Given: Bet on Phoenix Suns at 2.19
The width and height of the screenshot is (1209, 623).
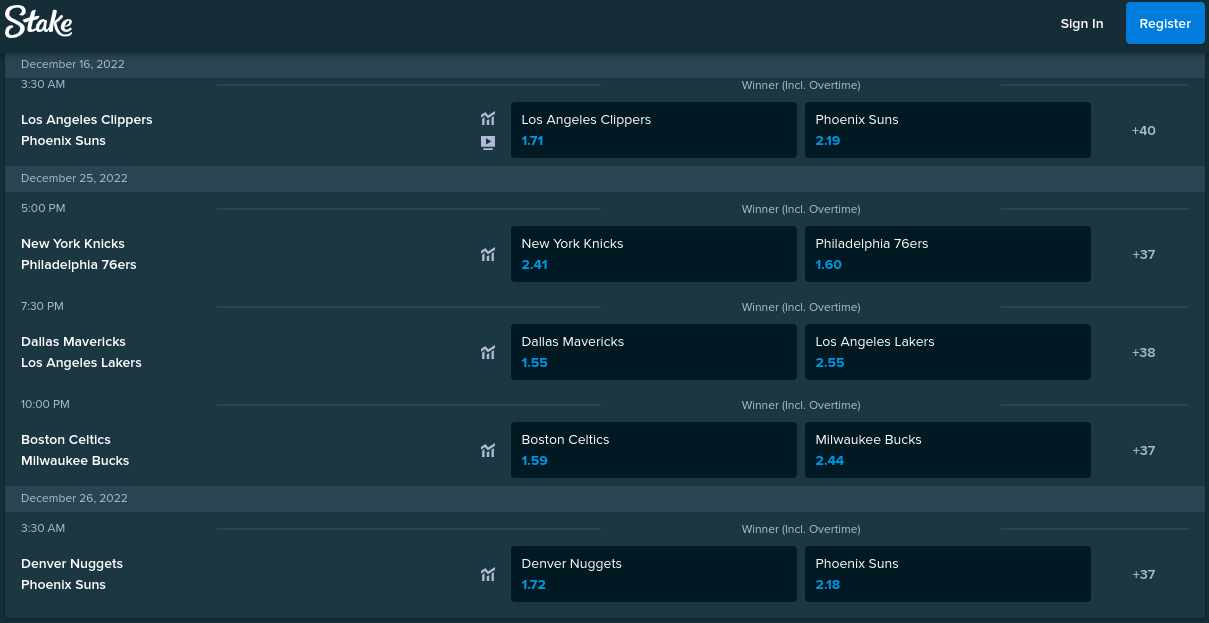Looking at the screenshot, I should pos(948,130).
